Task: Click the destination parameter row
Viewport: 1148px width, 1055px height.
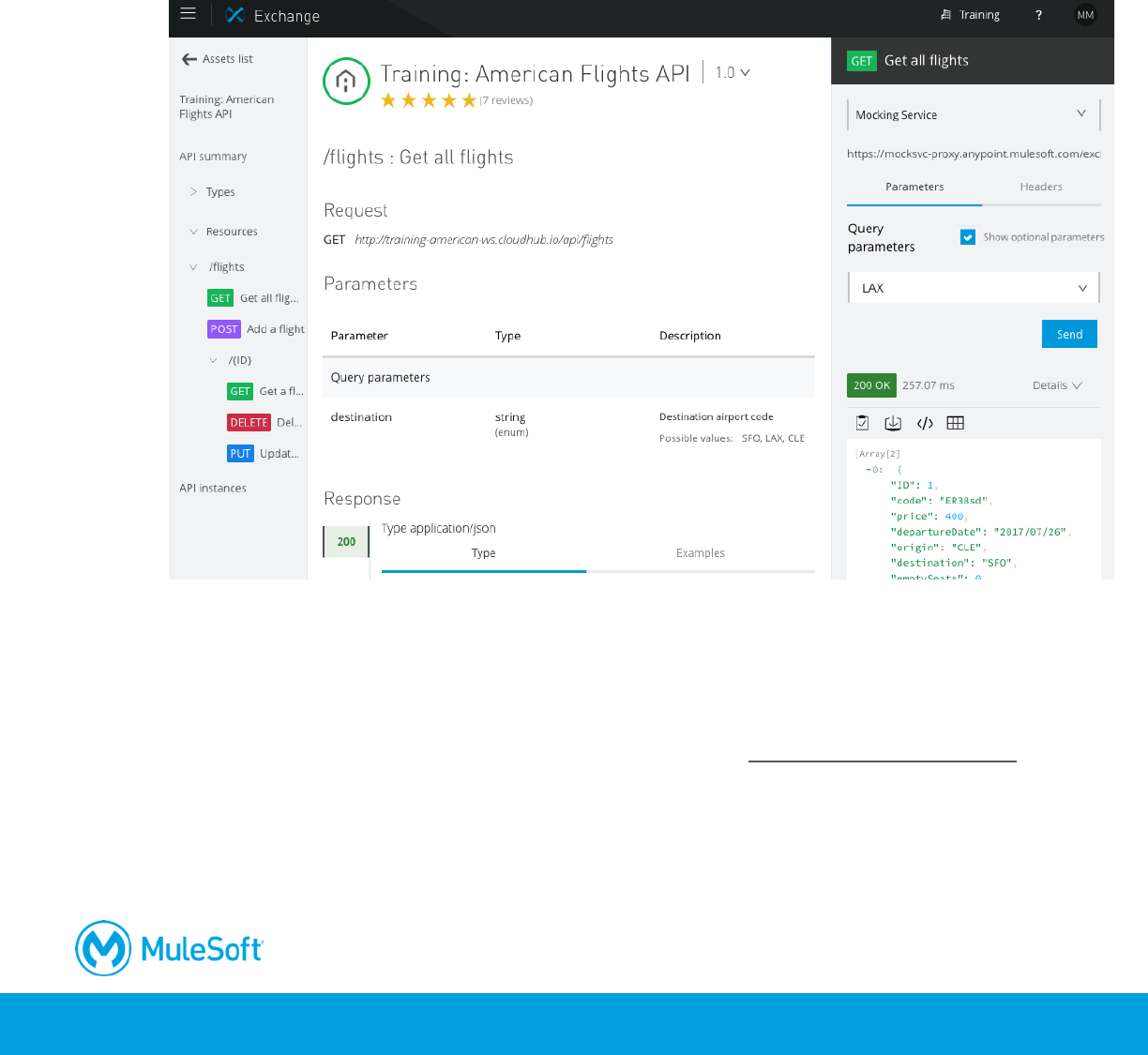Action: (x=568, y=428)
